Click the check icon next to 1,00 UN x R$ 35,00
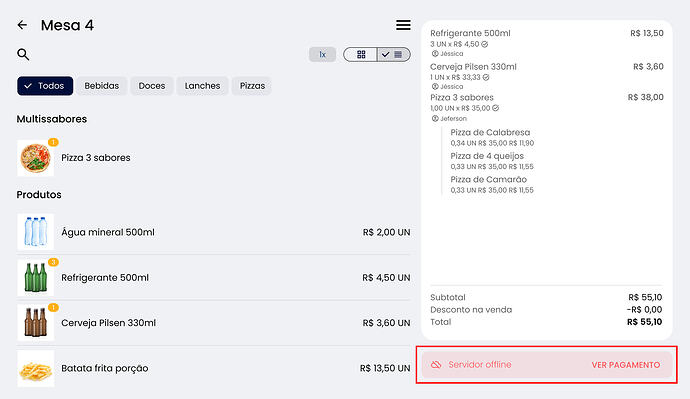 click(x=495, y=108)
